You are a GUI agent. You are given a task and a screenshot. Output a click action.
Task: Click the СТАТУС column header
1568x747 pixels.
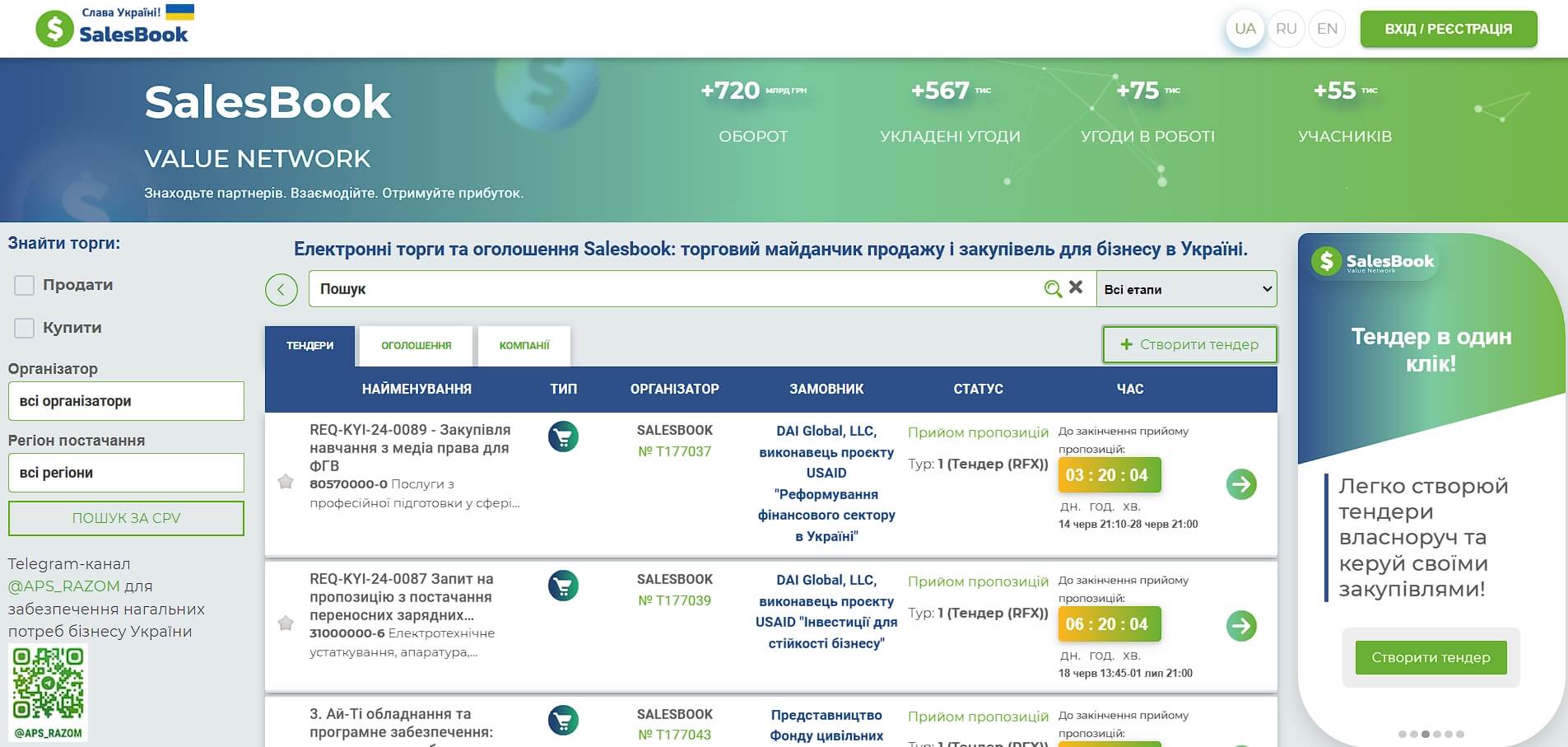click(978, 389)
